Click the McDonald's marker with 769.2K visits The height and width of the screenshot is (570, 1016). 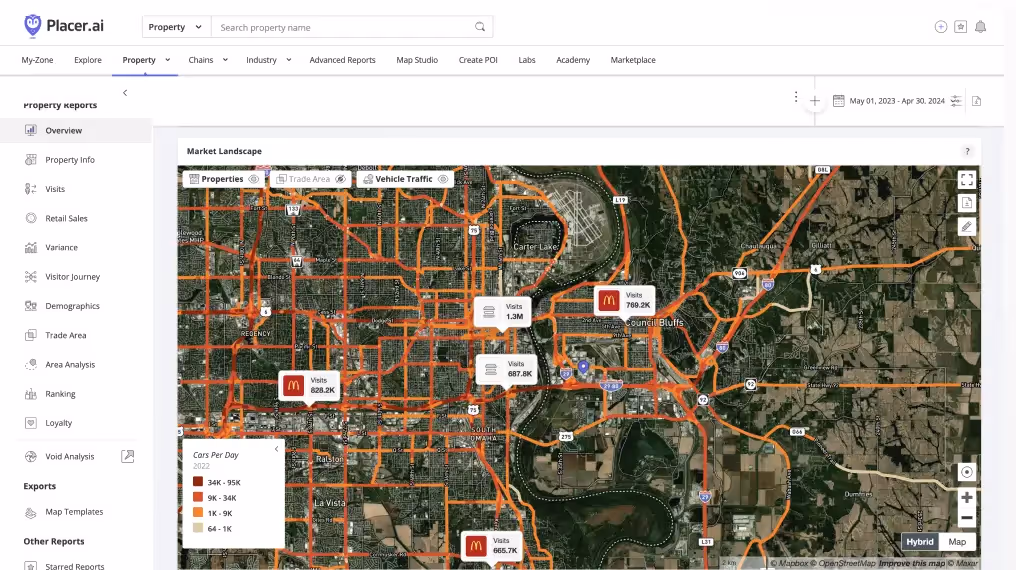[625, 300]
